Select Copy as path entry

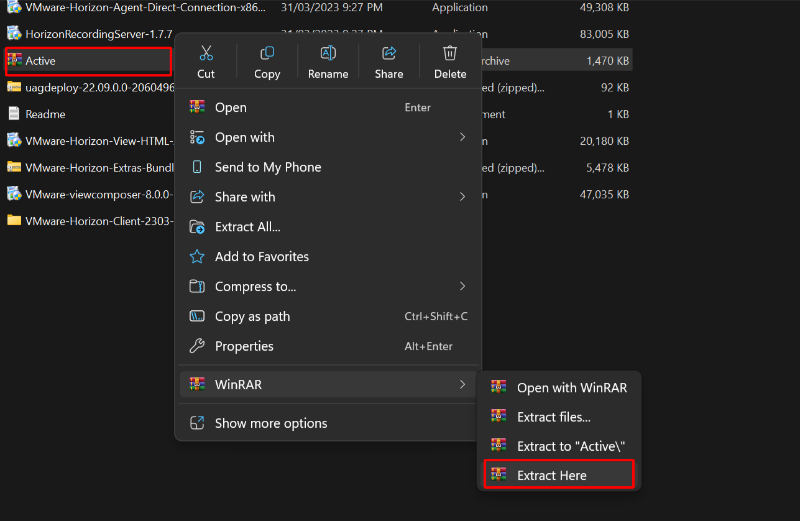(x=252, y=317)
